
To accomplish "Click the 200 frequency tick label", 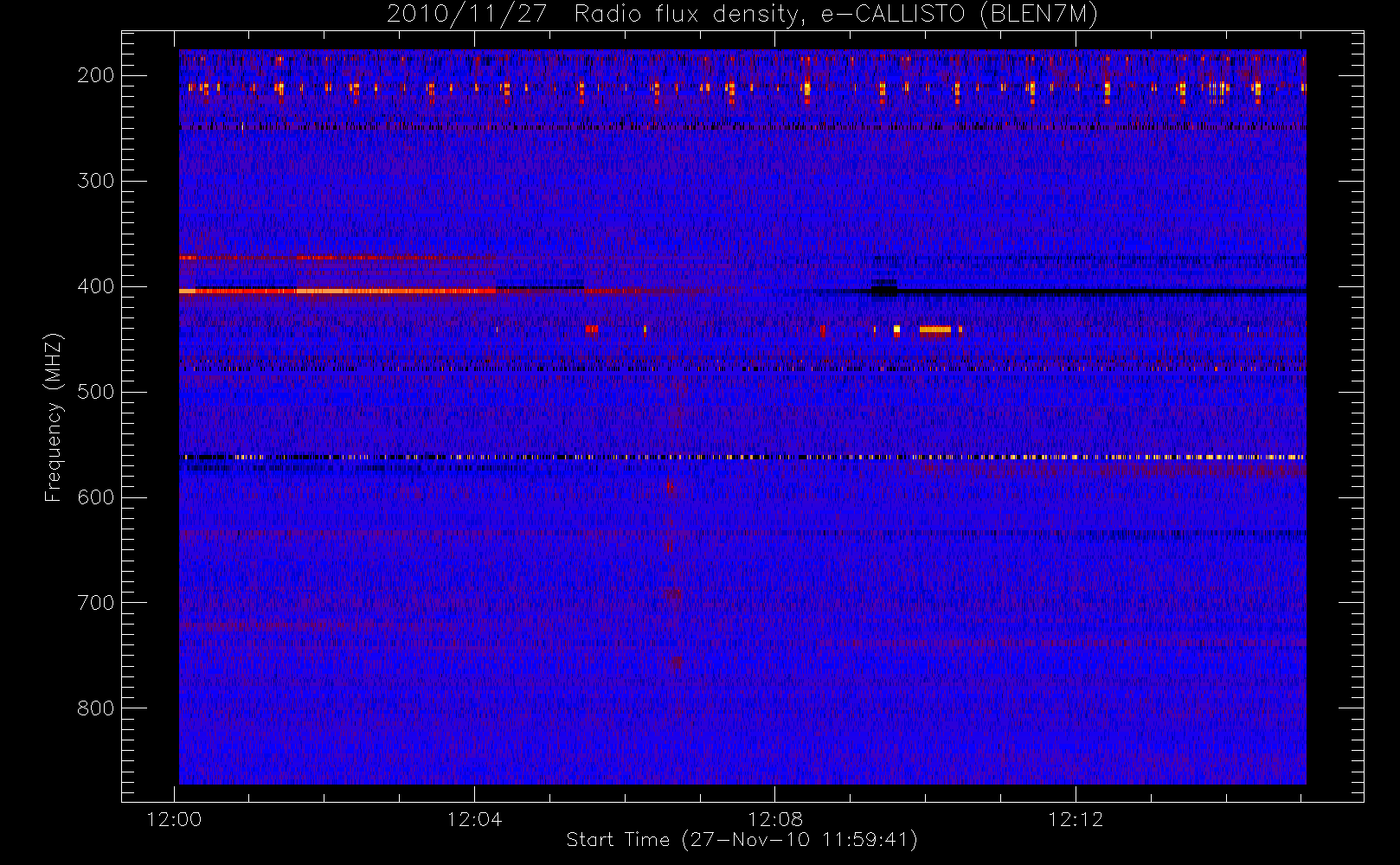I will [x=96, y=75].
